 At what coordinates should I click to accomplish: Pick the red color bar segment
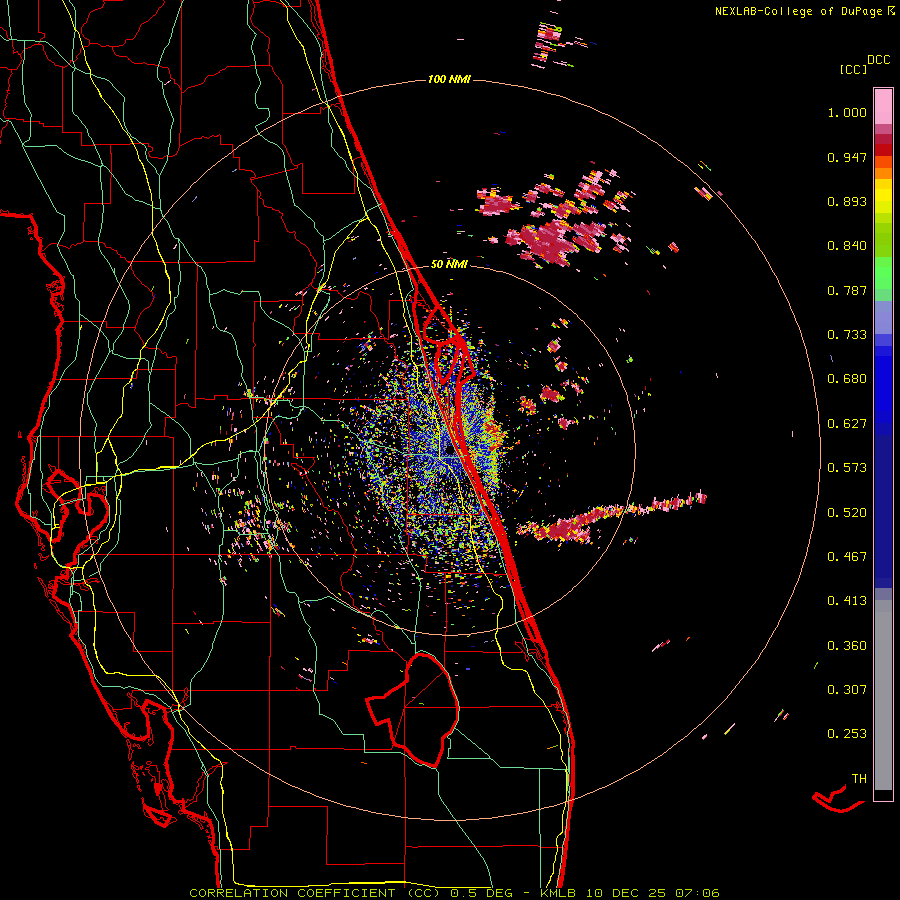tap(883, 150)
